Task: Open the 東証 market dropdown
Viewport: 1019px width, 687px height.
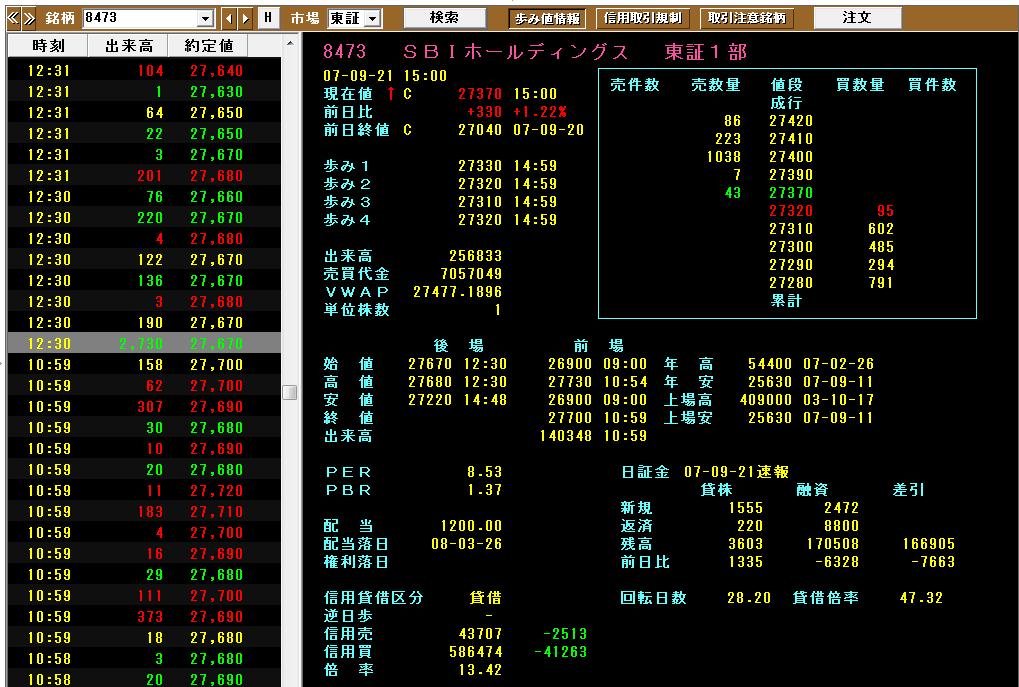Action: click(x=373, y=19)
